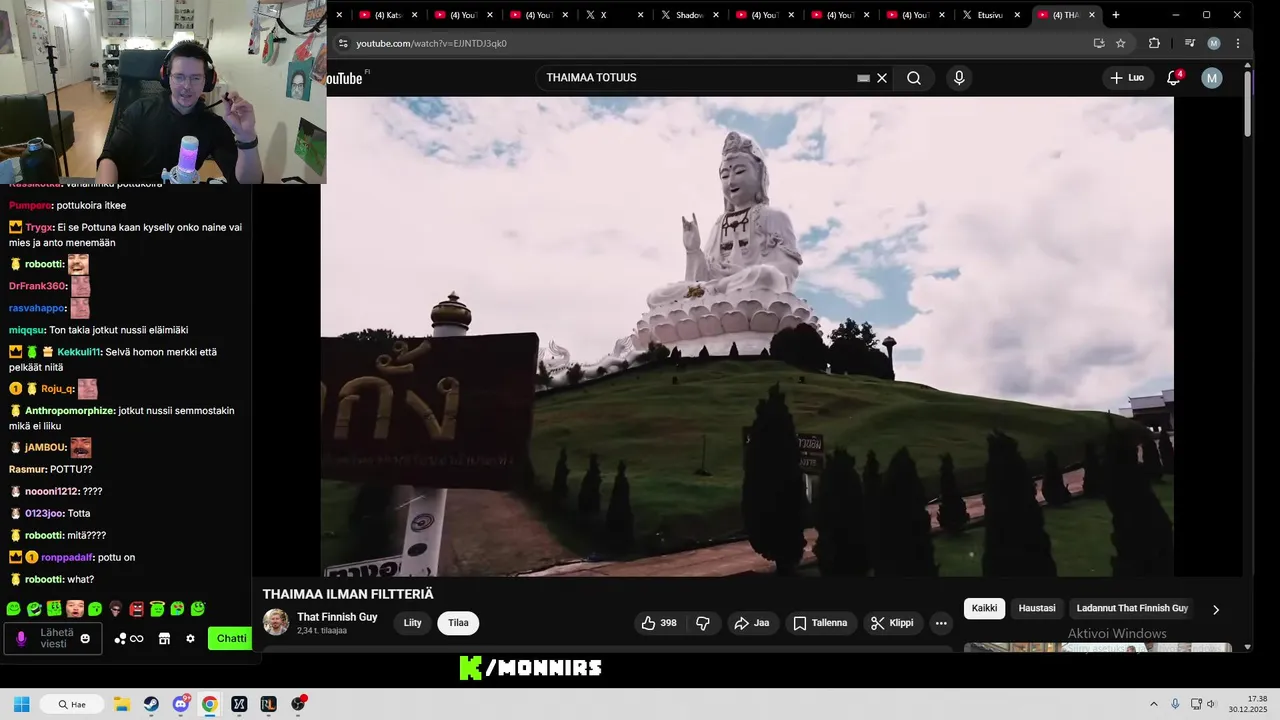
Task: Save video with Tallenna button
Action: click(x=820, y=623)
